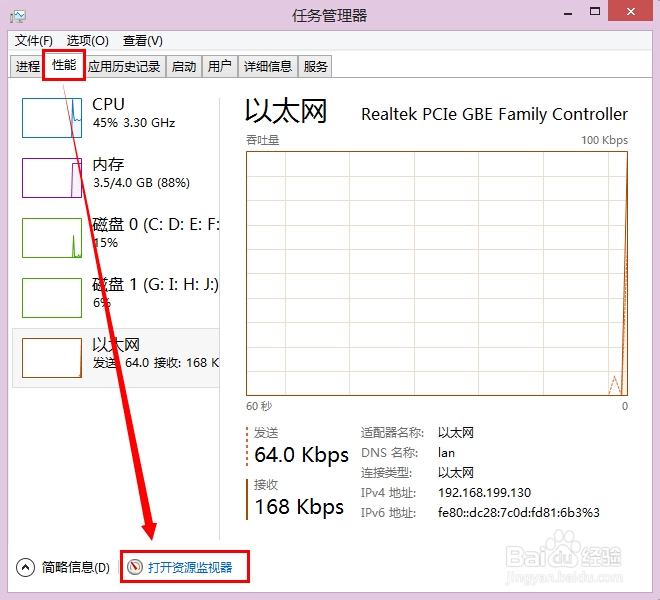Click the 100 Kbps scale label
Viewport: 660px width, 600px height.
(x=604, y=140)
